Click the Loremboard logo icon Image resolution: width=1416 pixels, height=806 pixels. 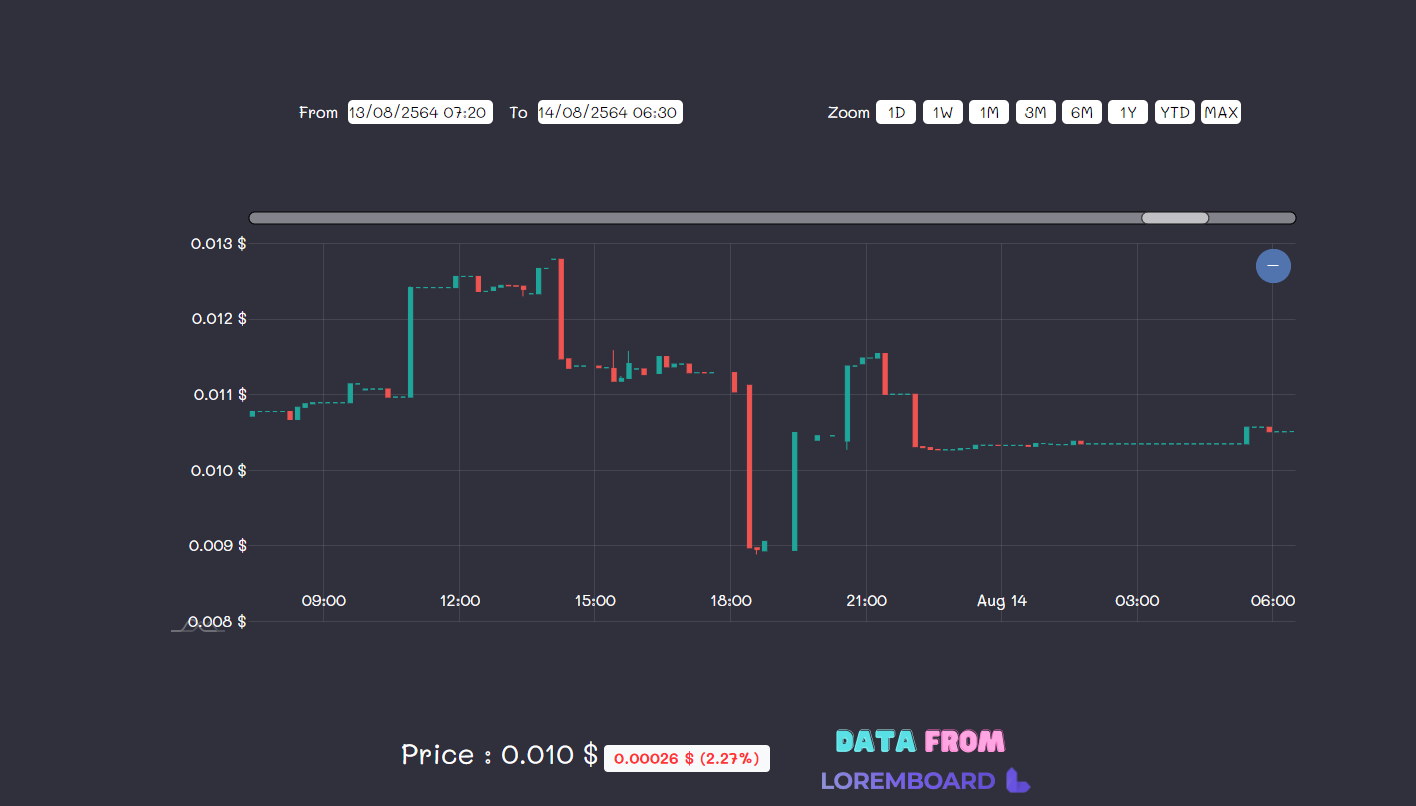pos(1017,780)
